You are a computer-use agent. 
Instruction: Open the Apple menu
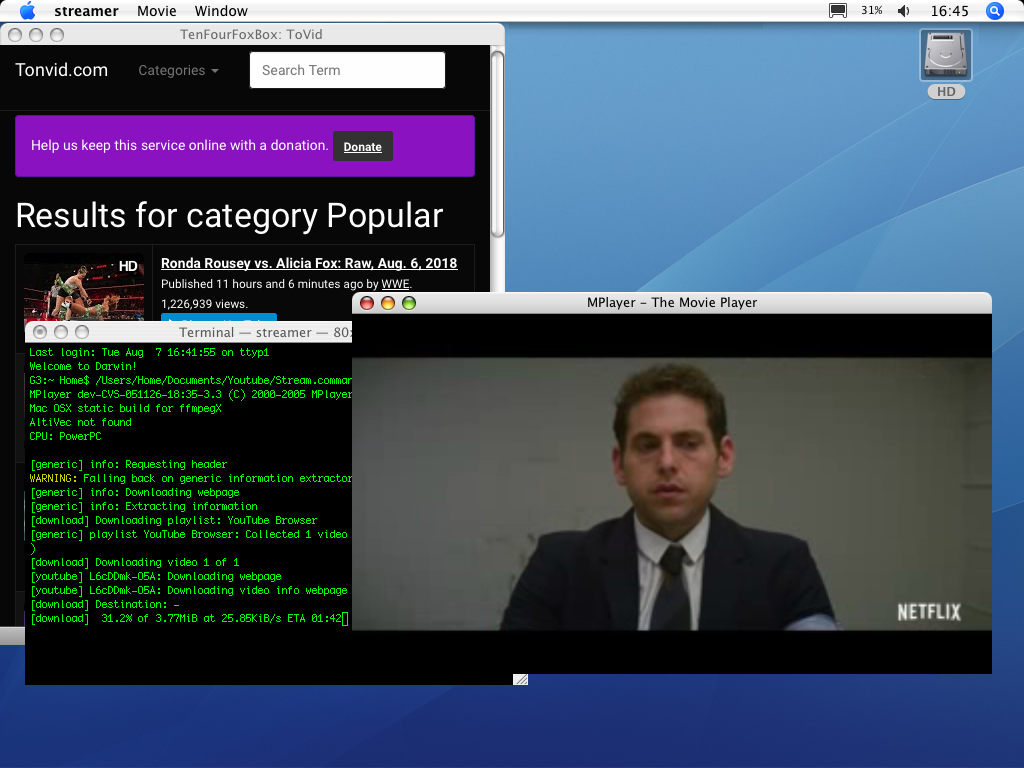pyautogui.click(x=27, y=10)
